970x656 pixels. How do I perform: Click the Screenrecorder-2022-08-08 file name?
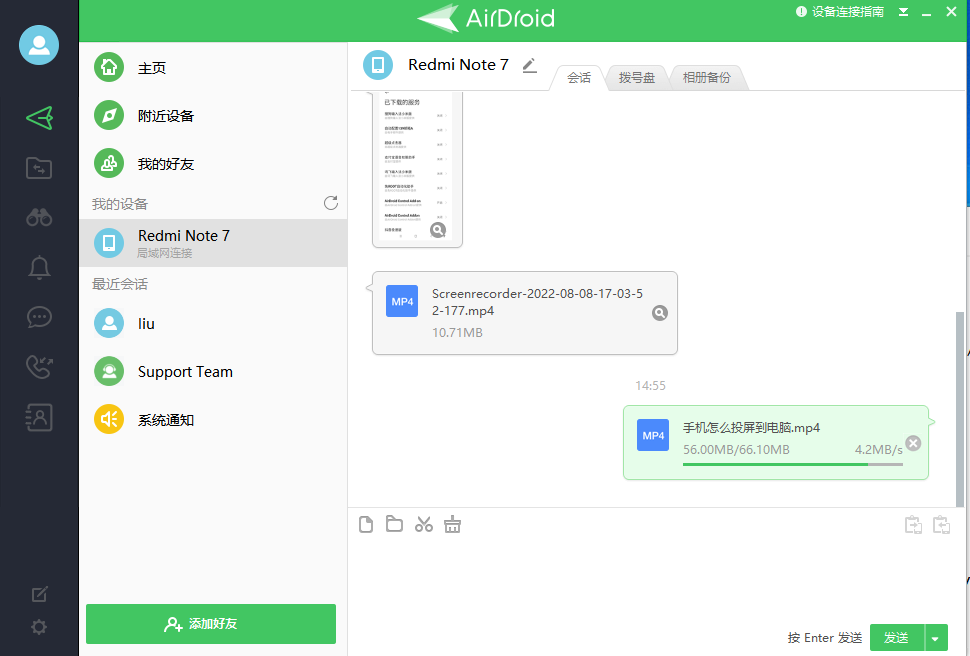point(537,302)
